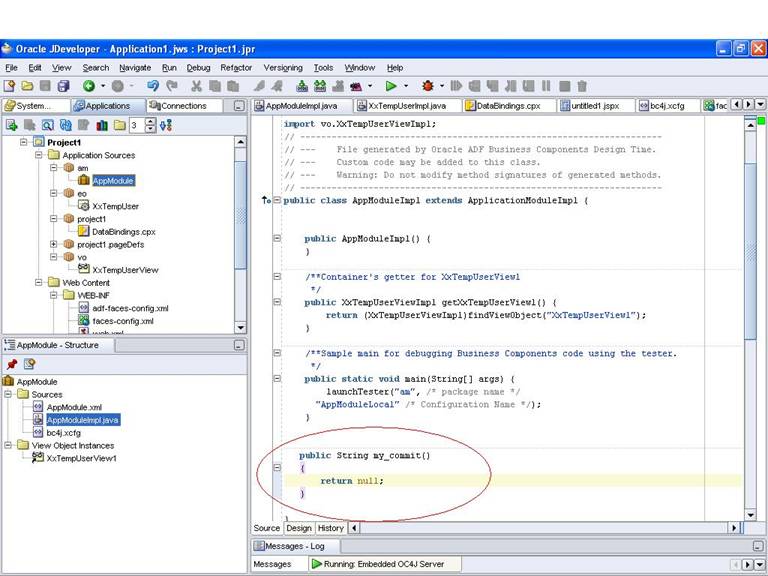Collapse the WEB-INF folder
Screen dimensions: 768x576
(53, 295)
